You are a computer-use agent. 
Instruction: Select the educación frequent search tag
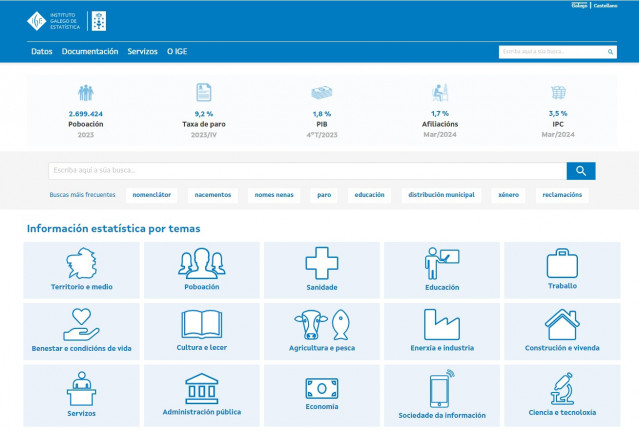[x=369, y=195]
